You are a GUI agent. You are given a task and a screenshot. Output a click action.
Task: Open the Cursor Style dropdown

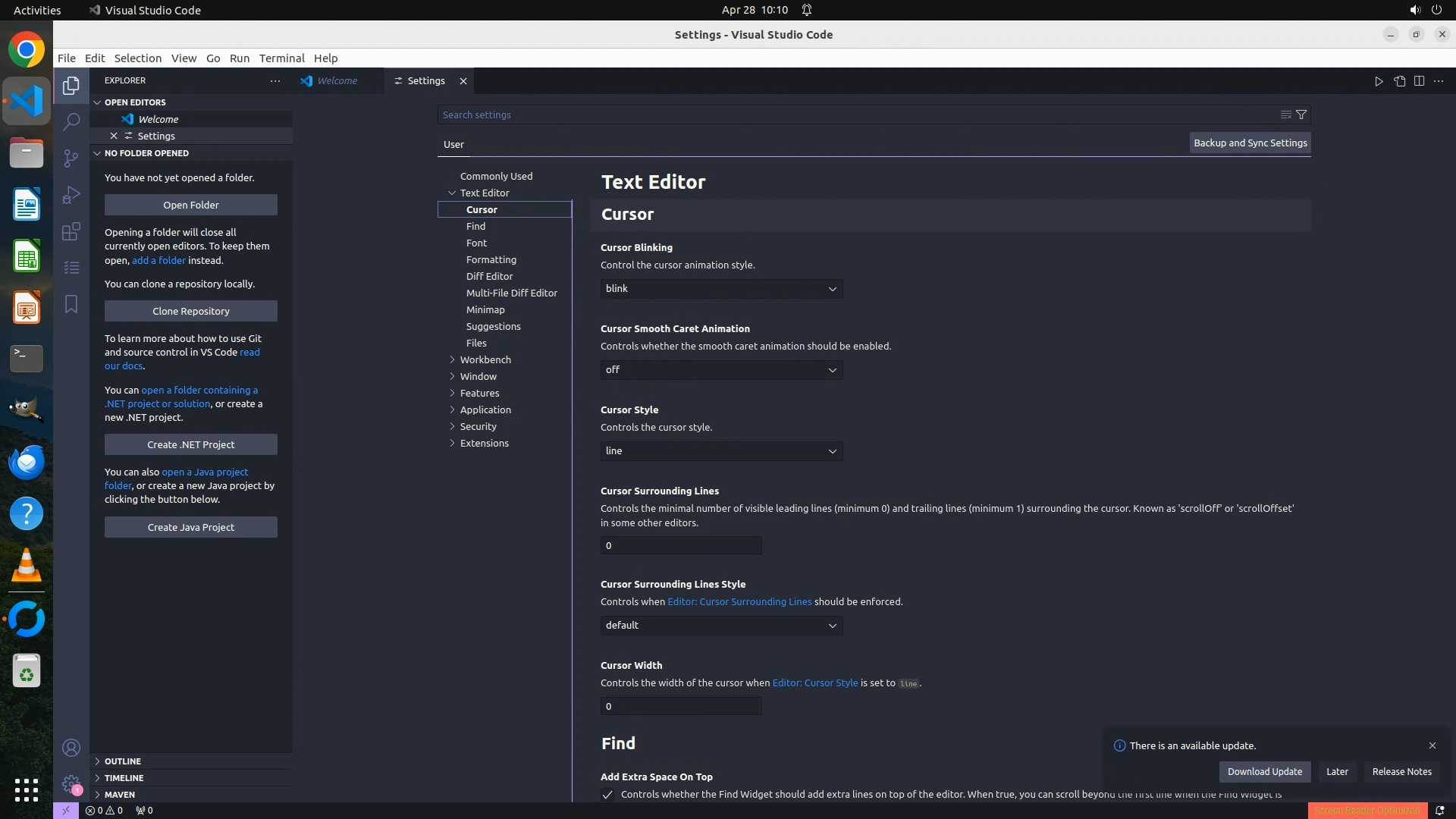tap(721, 451)
